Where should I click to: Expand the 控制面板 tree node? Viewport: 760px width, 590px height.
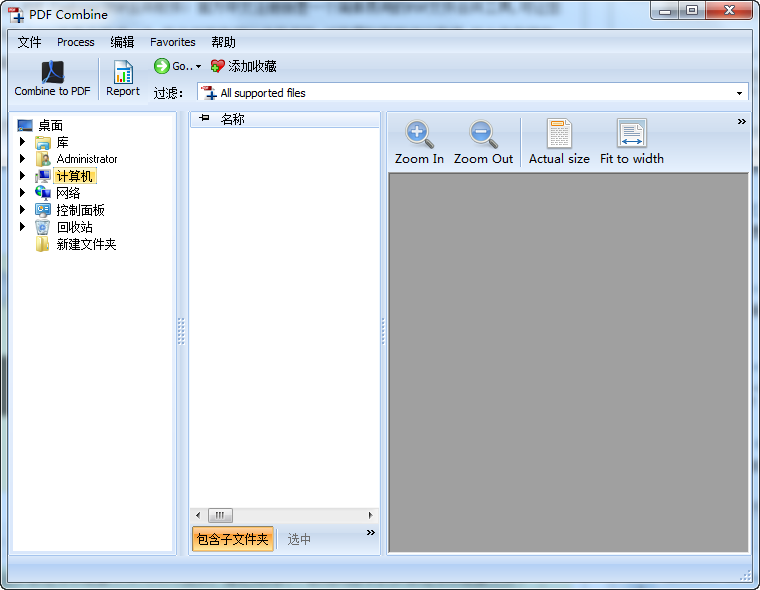coord(22,210)
